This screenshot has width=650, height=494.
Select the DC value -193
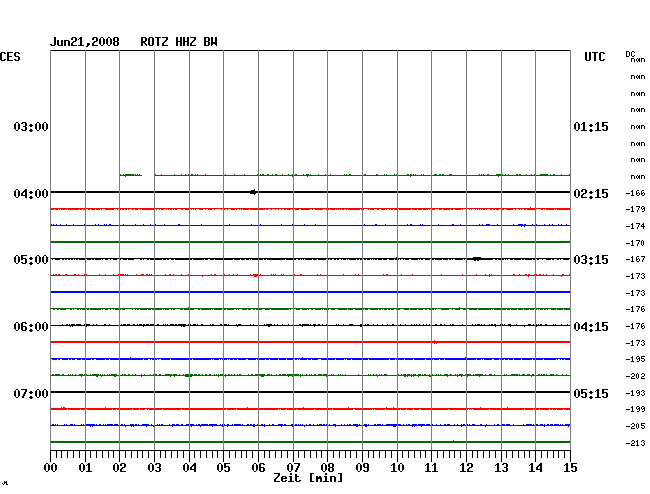635,393
